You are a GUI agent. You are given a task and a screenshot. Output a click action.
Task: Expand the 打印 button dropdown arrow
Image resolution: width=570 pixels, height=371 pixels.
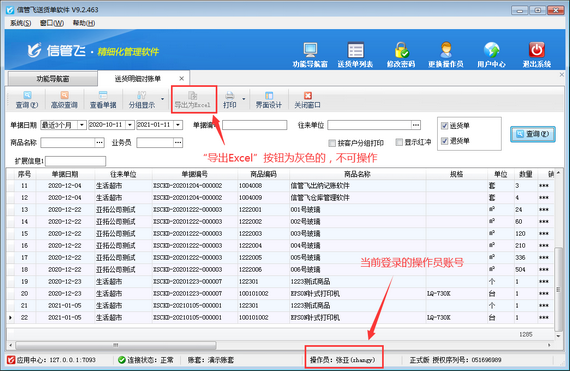[x=244, y=99]
